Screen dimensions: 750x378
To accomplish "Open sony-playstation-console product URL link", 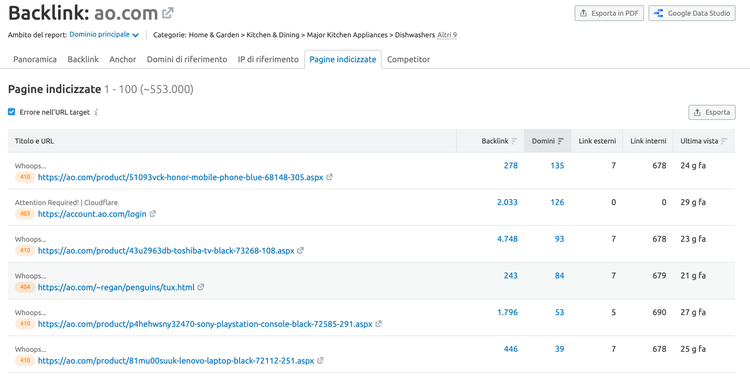I will click(205, 324).
